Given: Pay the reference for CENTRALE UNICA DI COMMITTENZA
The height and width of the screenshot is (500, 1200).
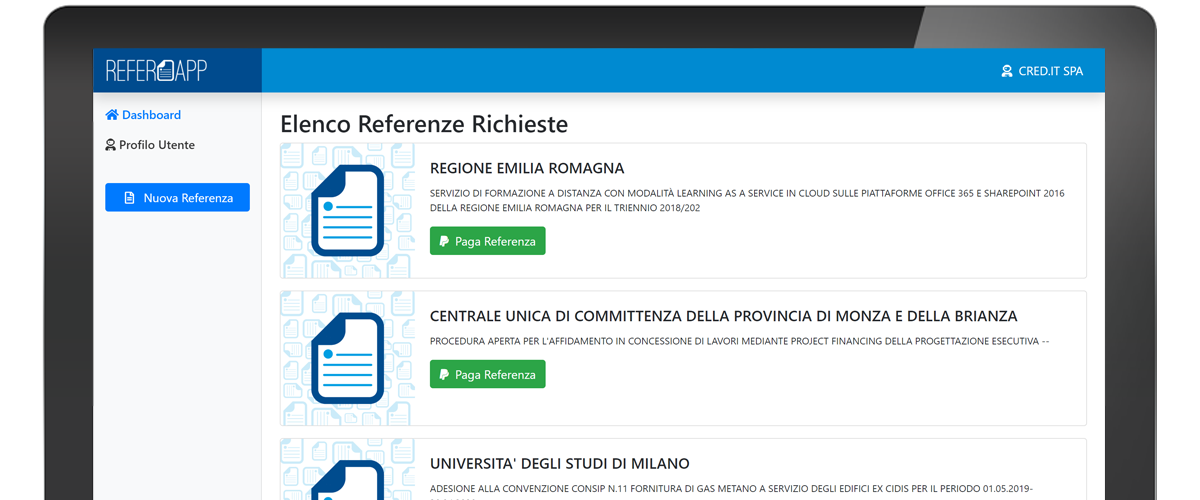Looking at the screenshot, I should point(488,374).
